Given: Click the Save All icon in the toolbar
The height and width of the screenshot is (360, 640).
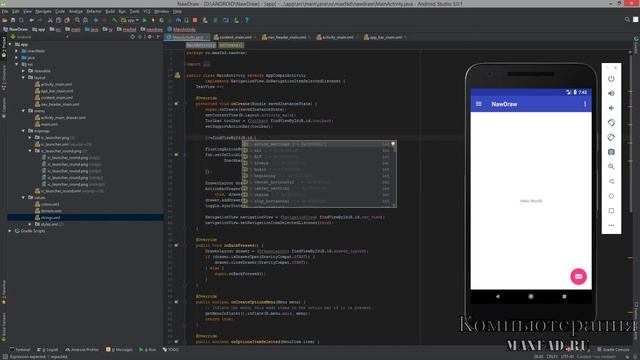Looking at the screenshot, I should point(13,20).
